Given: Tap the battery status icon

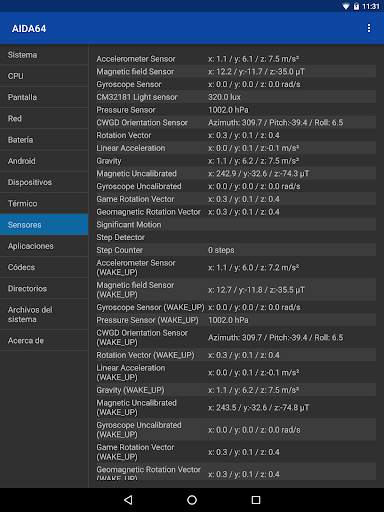Looking at the screenshot, I should click(x=356, y=7).
